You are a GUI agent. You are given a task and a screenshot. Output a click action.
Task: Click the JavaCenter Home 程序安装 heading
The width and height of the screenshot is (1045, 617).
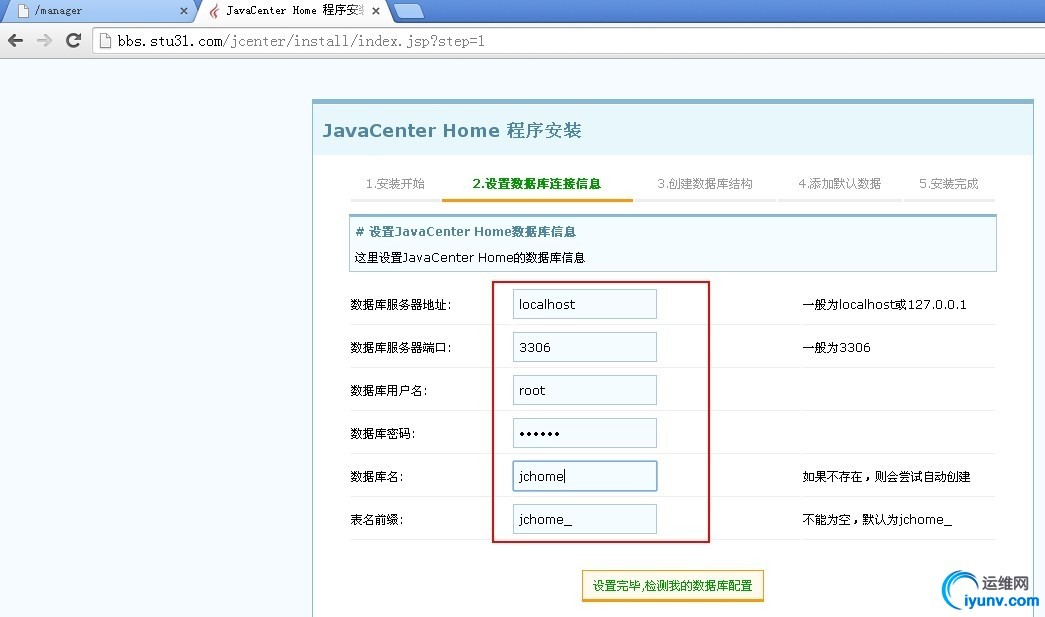point(453,131)
